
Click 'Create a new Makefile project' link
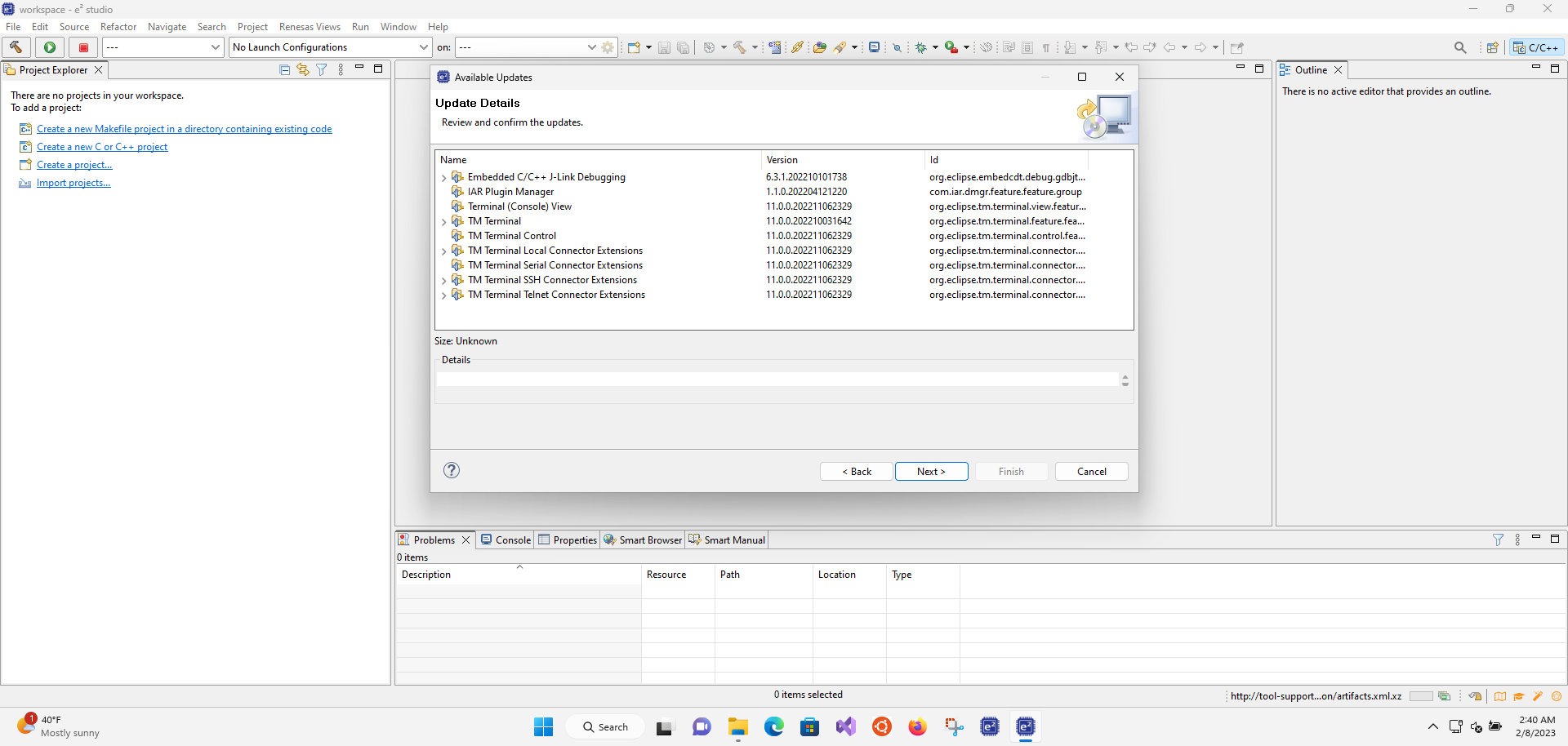(184, 129)
